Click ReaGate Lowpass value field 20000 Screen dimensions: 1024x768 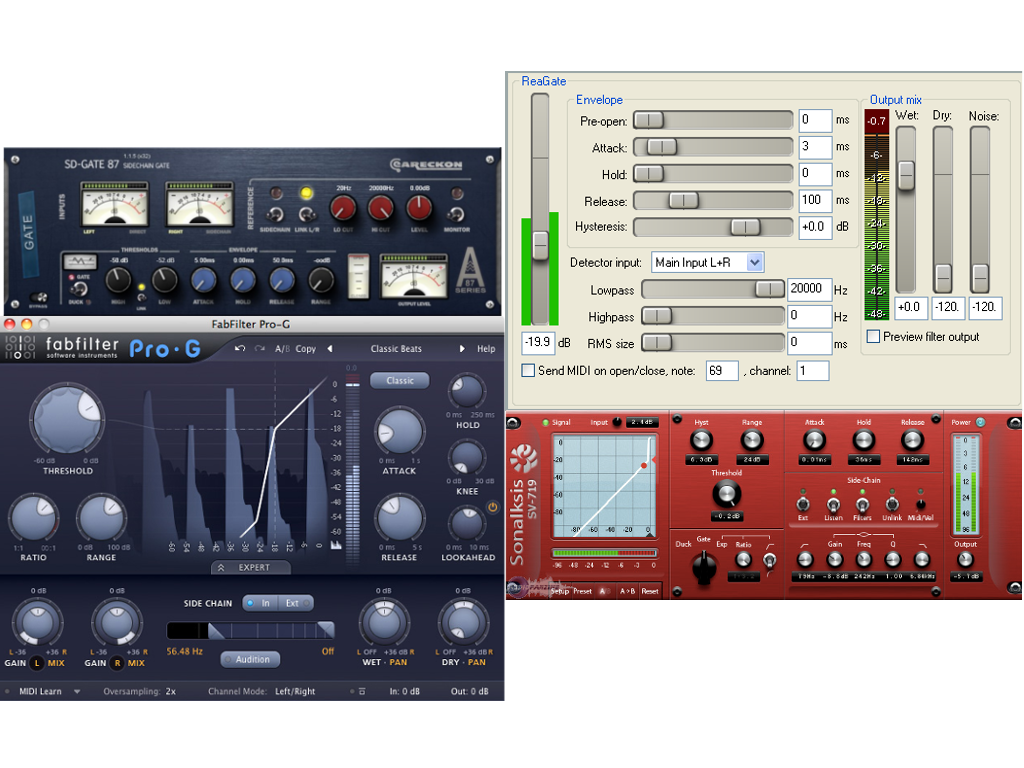[809, 289]
